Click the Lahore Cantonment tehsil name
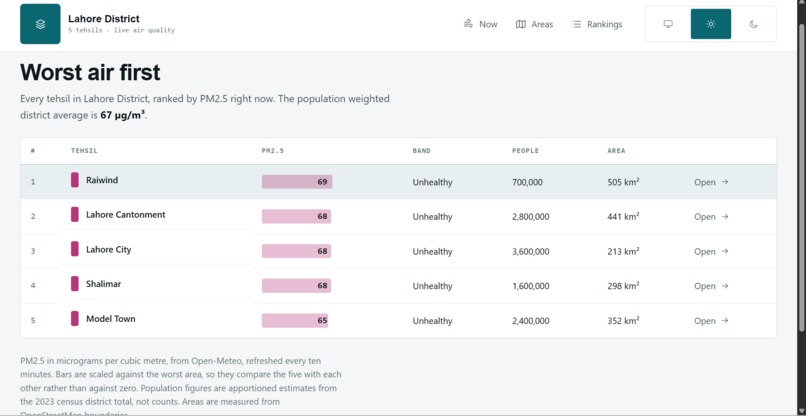The height and width of the screenshot is (416, 806). click(x=125, y=214)
